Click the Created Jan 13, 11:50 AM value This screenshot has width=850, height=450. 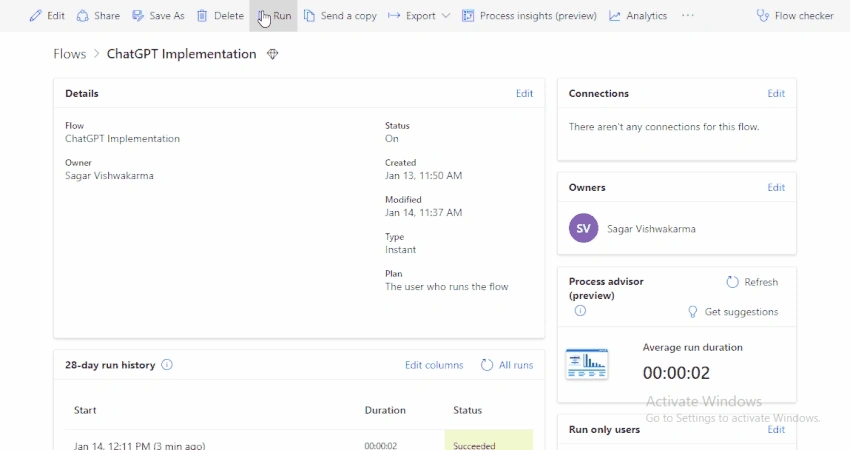pyautogui.click(x=423, y=176)
